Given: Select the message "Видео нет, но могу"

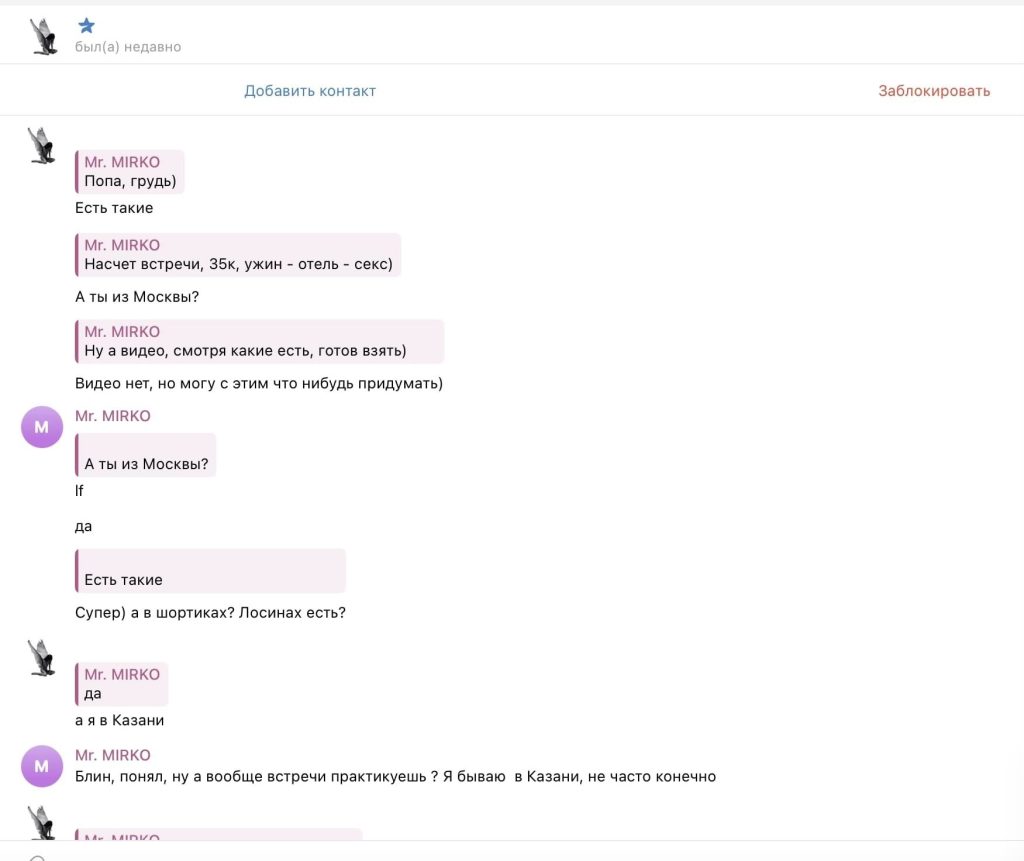Looking at the screenshot, I should [259, 383].
